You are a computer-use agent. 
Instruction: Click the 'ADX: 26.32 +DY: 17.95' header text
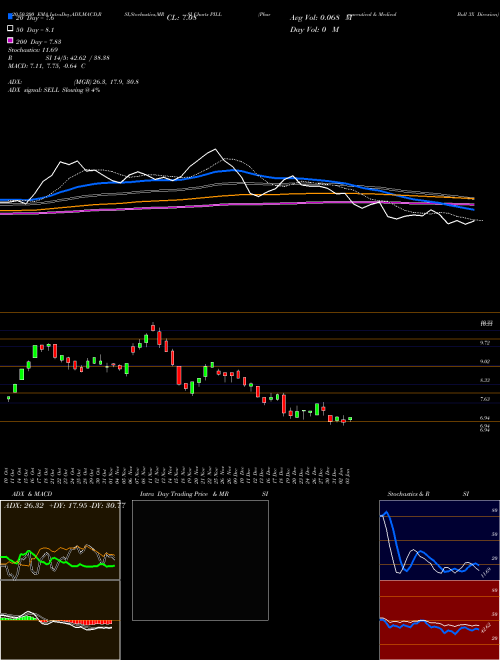64,506
